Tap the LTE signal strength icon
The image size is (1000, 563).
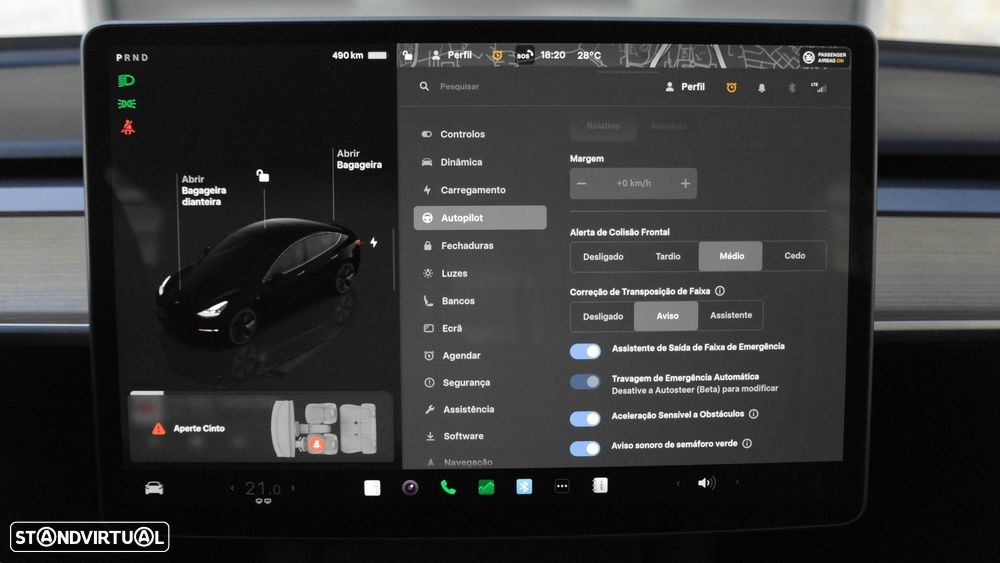(x=818, y=87)
